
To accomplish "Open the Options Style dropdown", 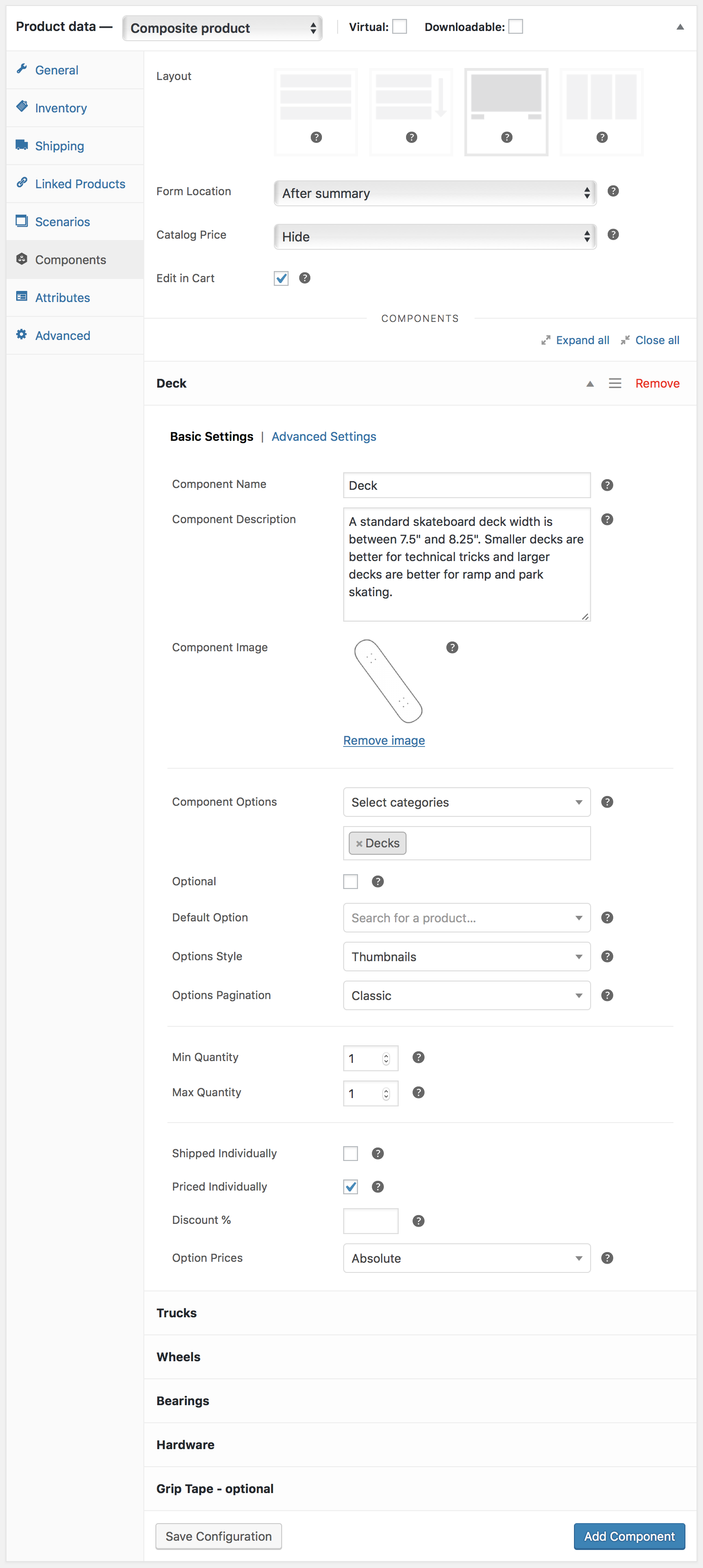I will [466, 957].
